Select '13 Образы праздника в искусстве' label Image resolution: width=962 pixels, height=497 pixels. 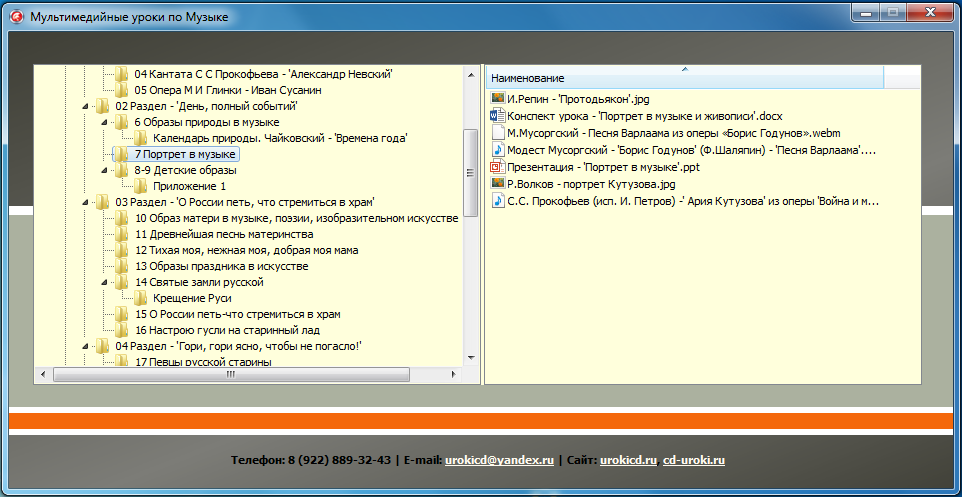coord(221,266)
